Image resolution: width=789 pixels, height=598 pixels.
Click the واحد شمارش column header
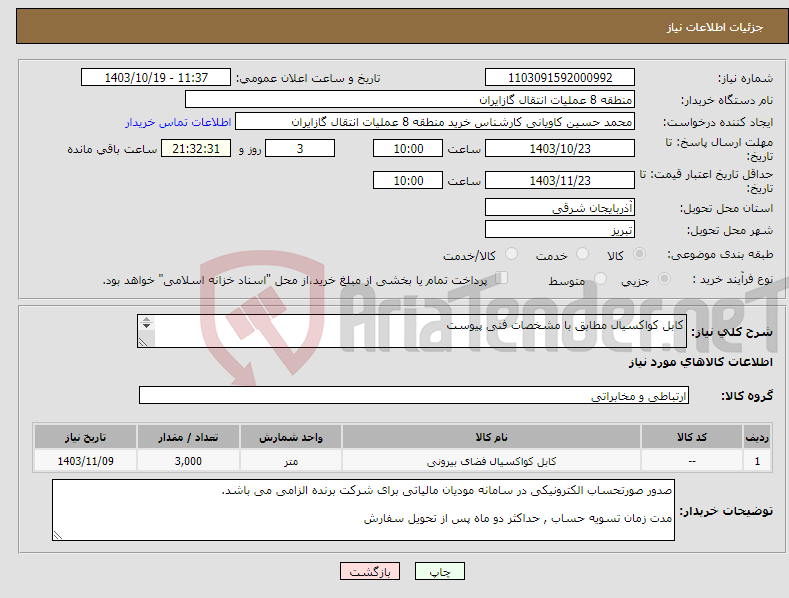291,437
